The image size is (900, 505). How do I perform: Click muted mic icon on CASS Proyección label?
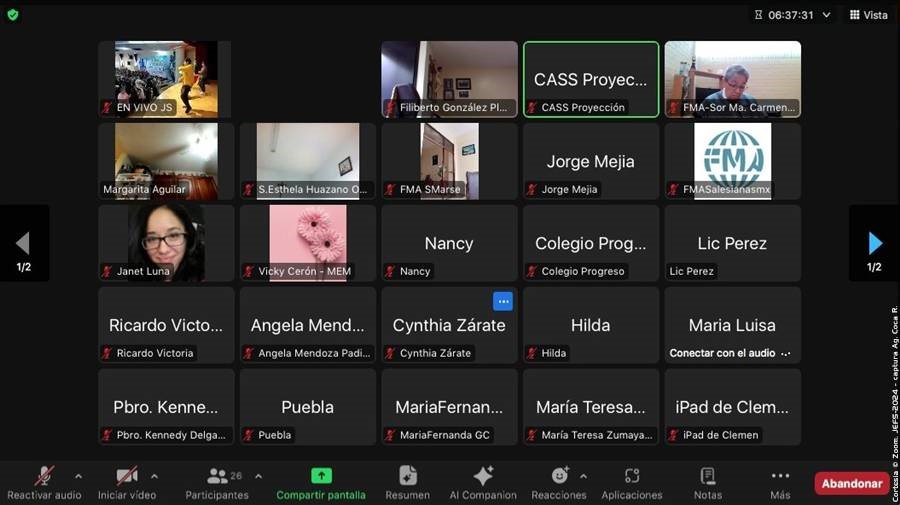532,107
